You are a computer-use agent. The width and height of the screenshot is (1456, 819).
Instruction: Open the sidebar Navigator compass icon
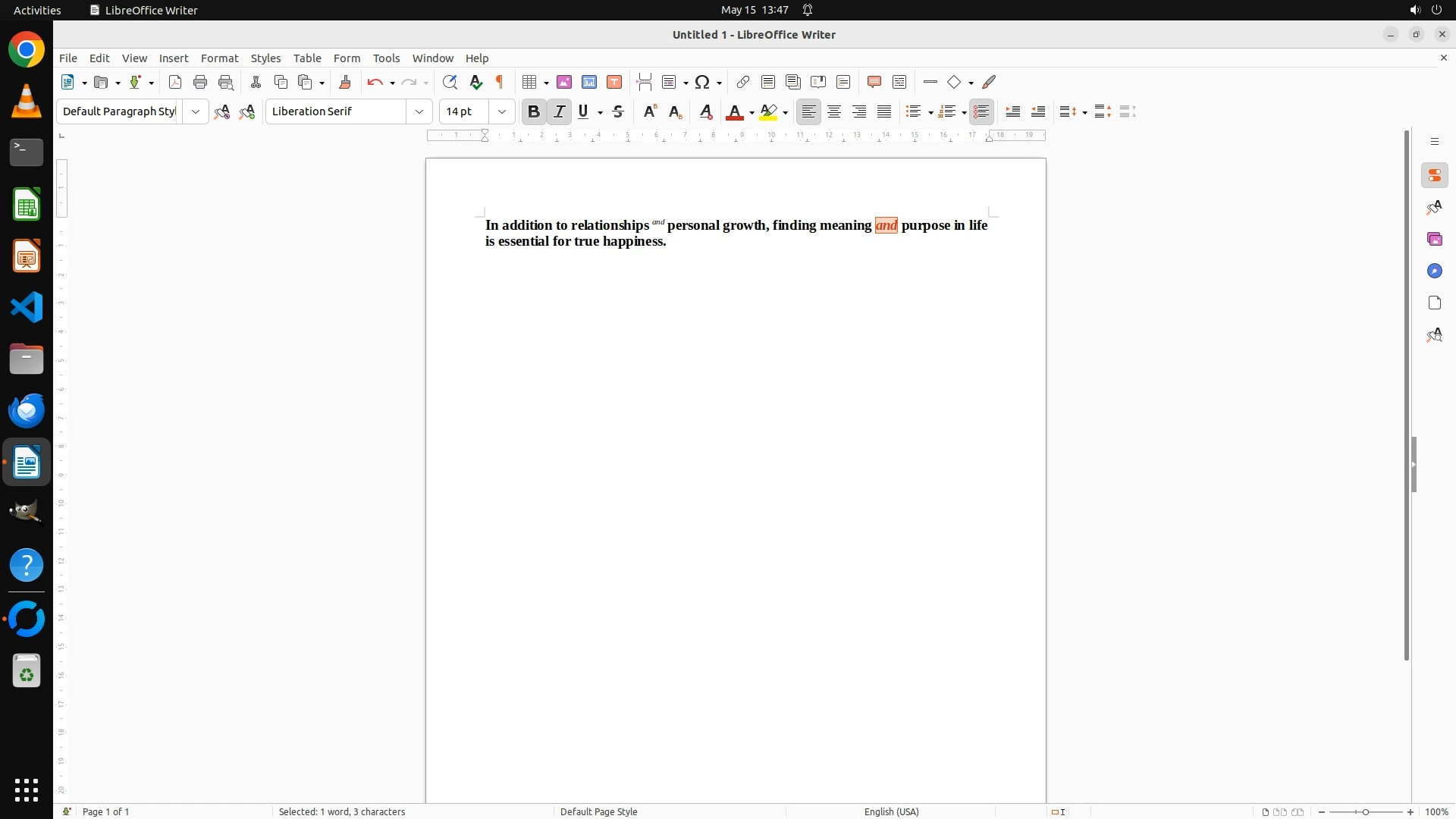[1434, 271]
